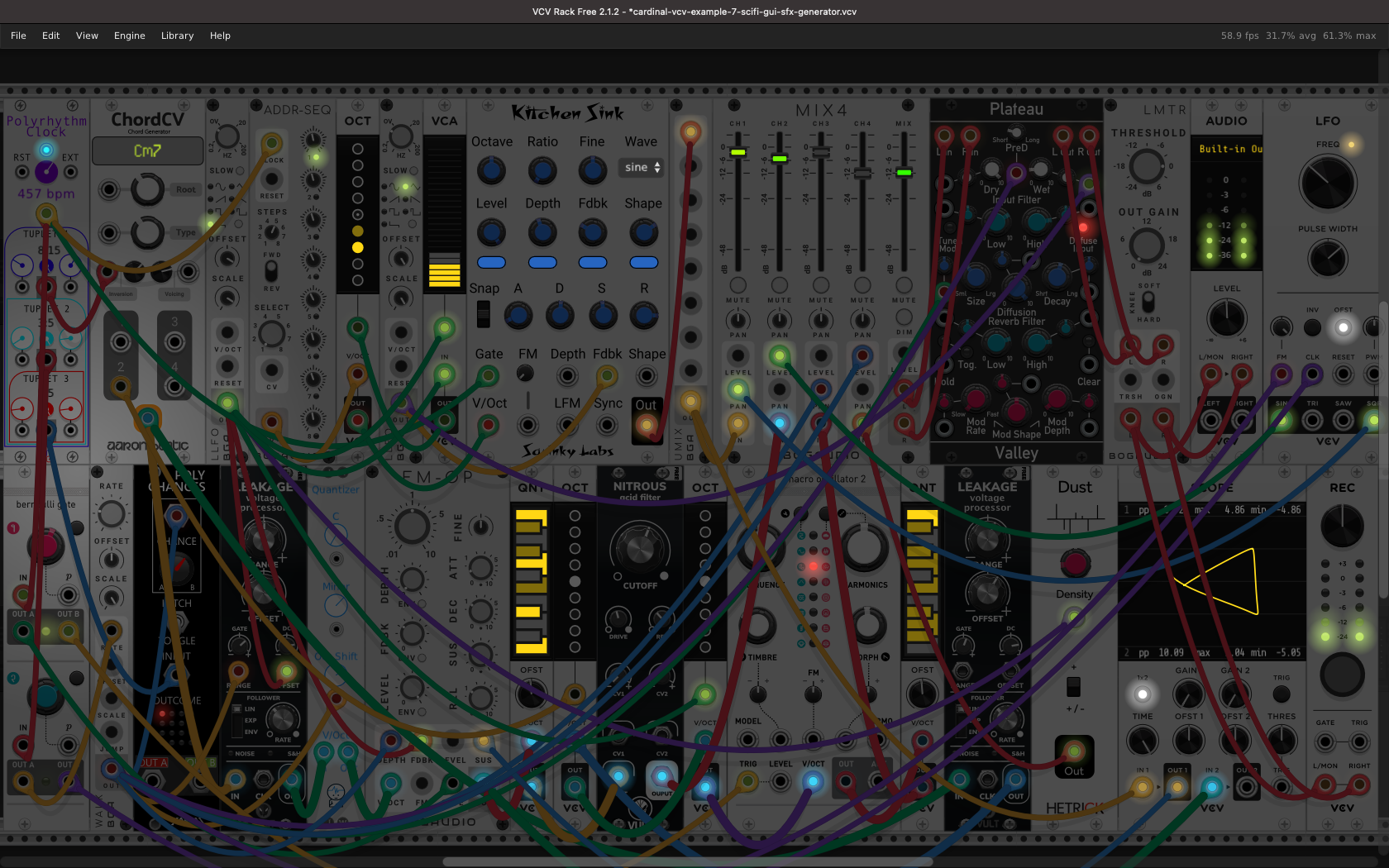Click the horizontal scrollbar at window bottom
The width and height of the screenshot is (1389, 868).
point(688,861)
